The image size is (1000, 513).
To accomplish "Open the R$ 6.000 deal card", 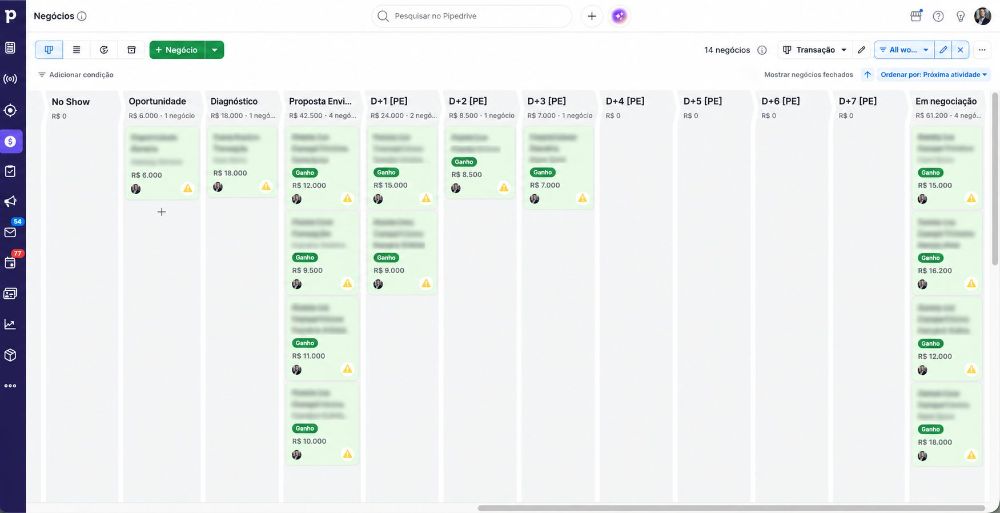I will (161, 163).
